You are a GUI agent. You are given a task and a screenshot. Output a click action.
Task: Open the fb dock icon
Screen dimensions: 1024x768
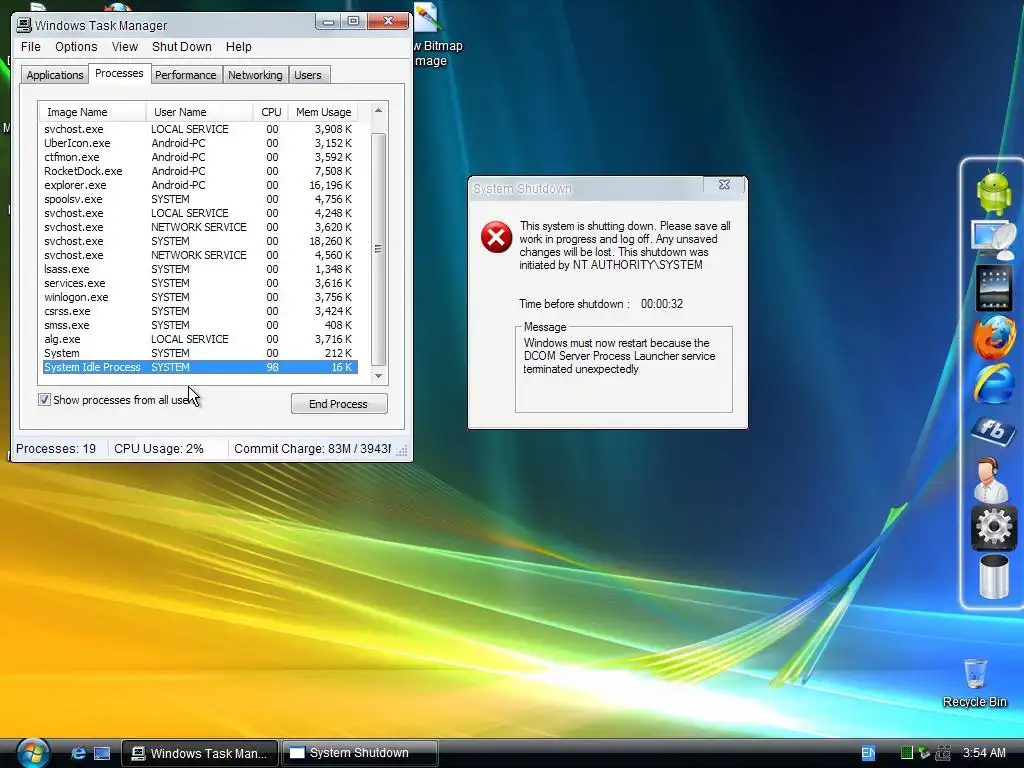993,430
